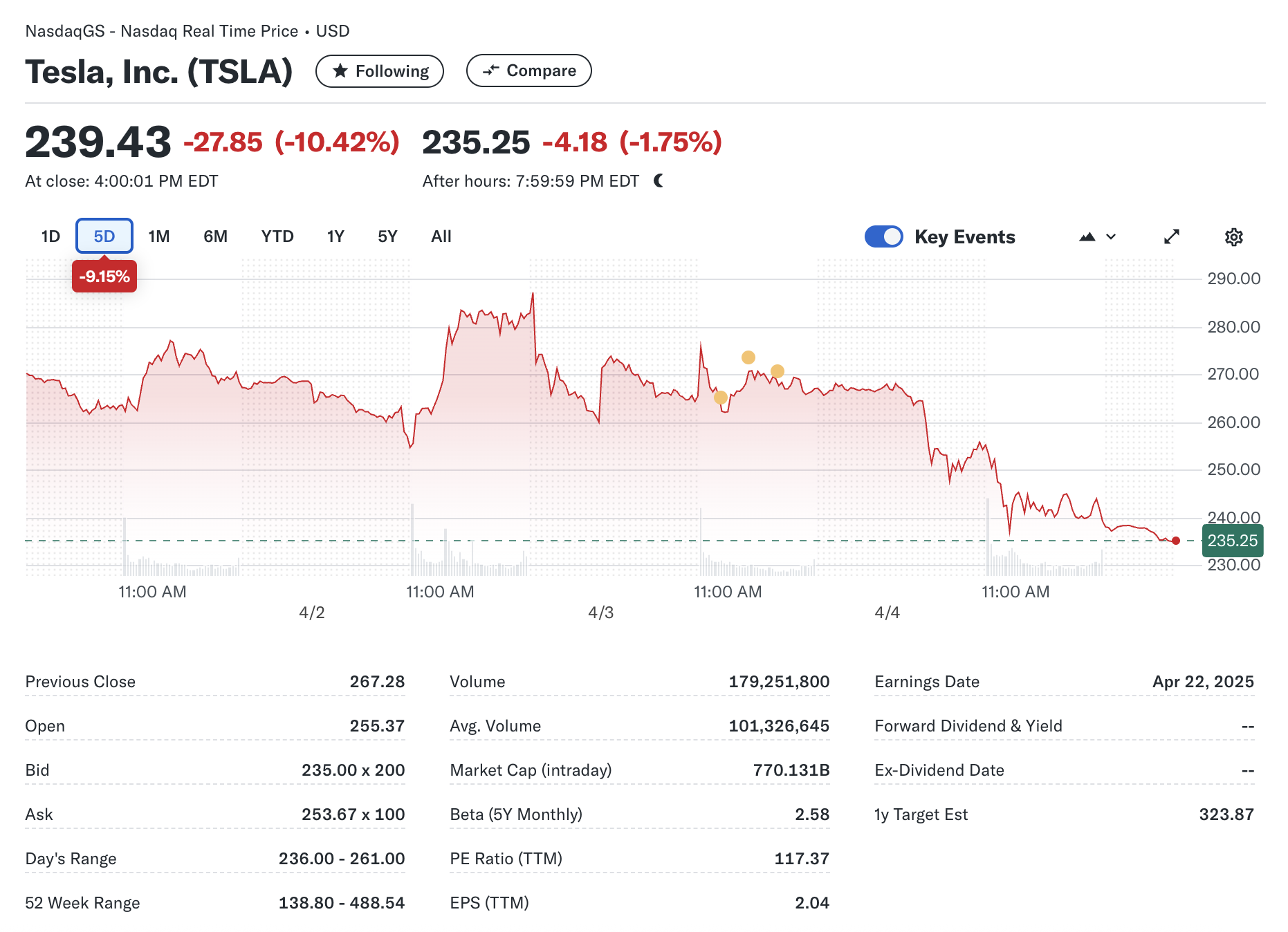Image resolution: width=1288 pixels, height=932 pixels.
Task: Click the Avg. Volume value 101,326,645
Action: click(x=779, y=726)
